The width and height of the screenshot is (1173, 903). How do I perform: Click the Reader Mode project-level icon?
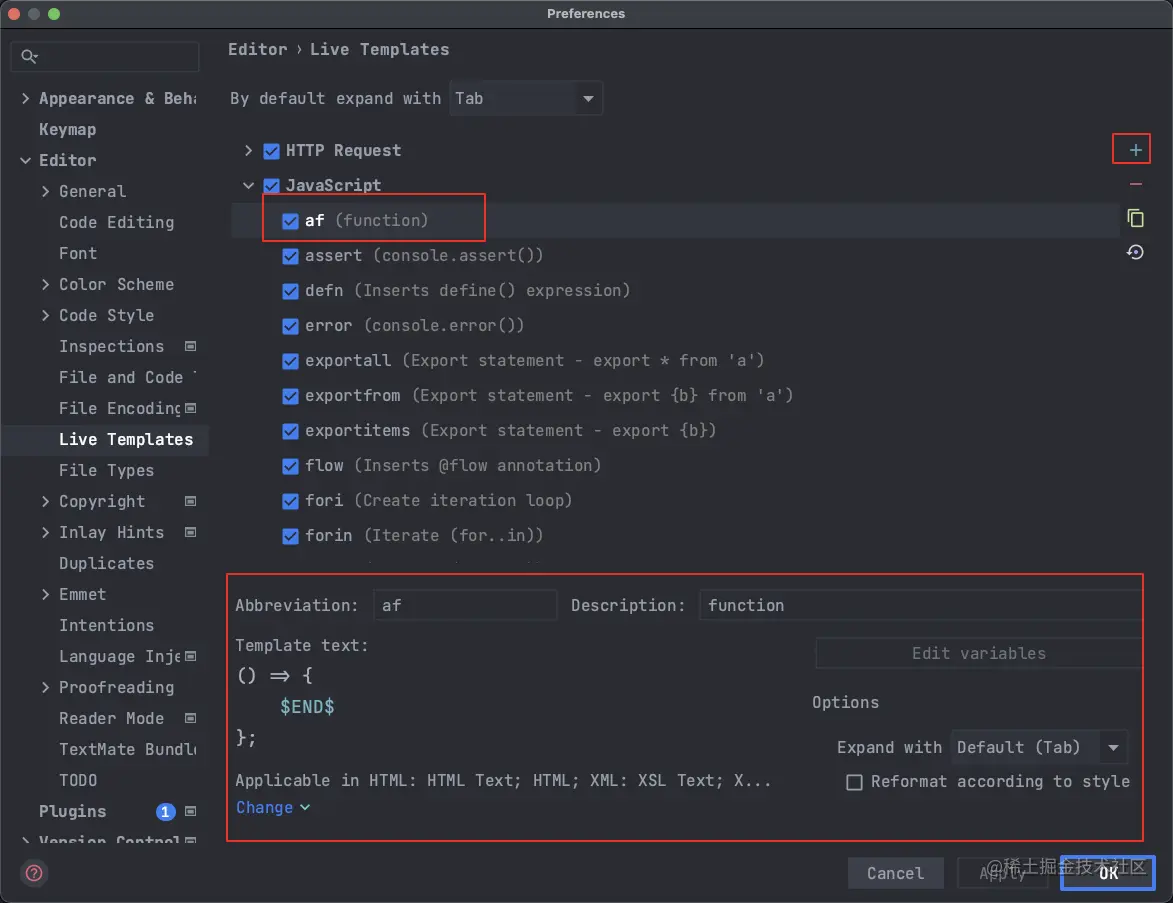[190, 718]
